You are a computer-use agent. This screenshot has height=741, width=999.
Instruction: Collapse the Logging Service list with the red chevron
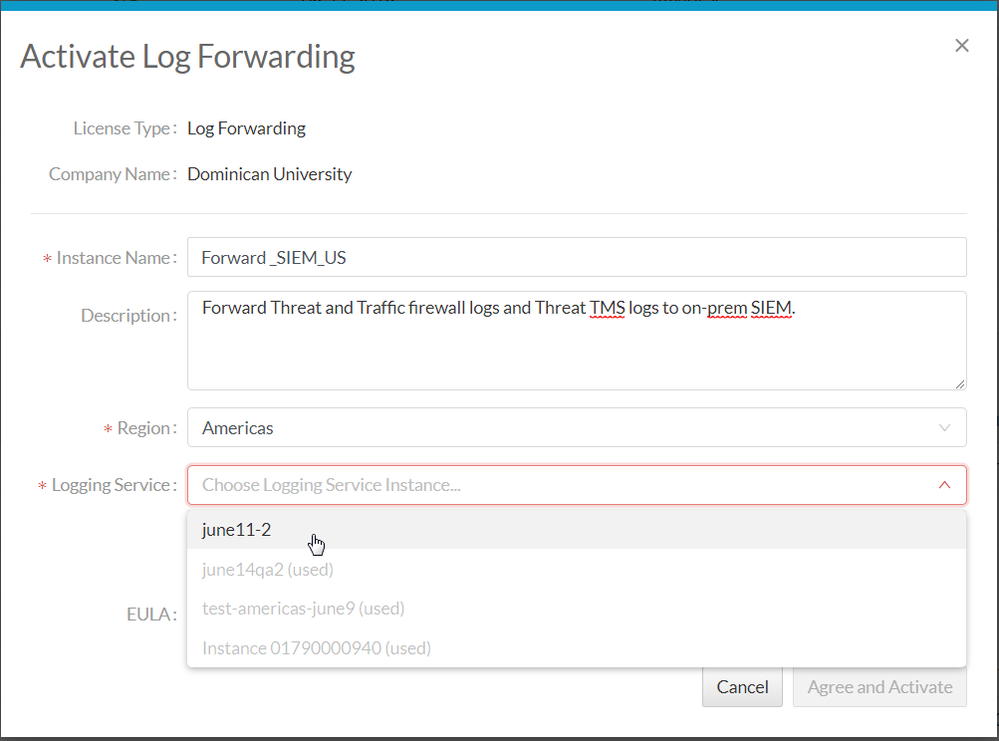[x=944, y=485]
